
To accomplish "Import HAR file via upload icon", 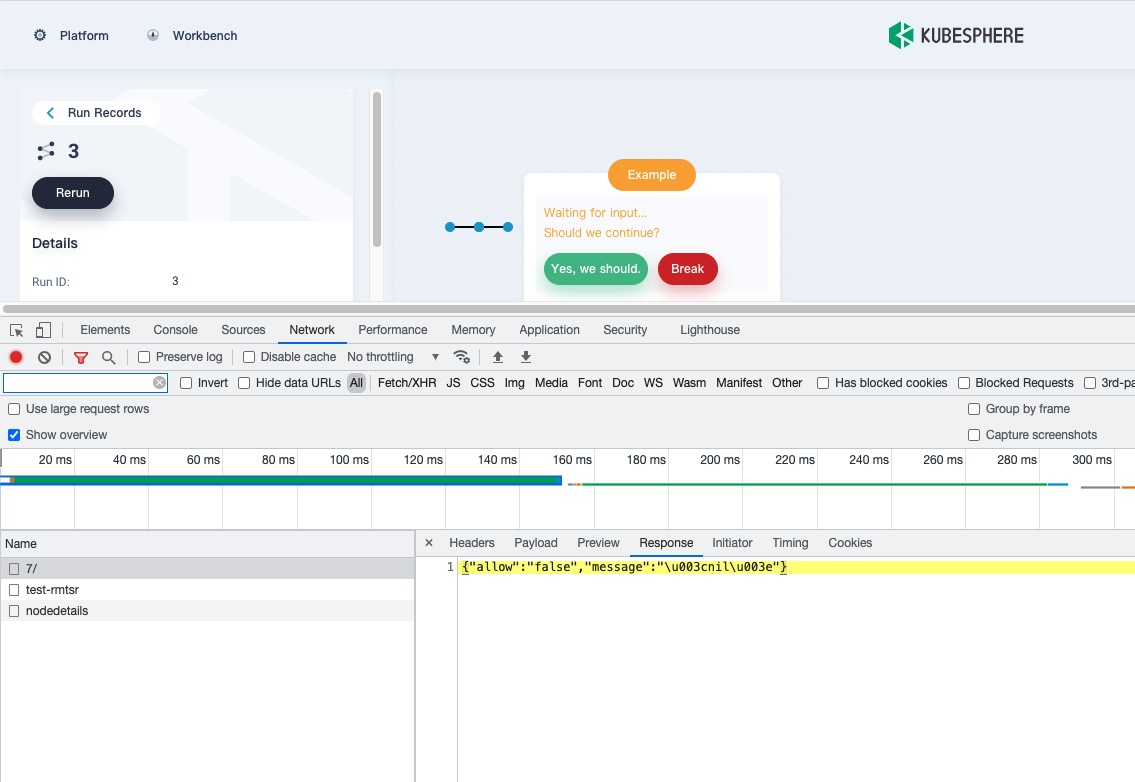I will click(497, 356).
